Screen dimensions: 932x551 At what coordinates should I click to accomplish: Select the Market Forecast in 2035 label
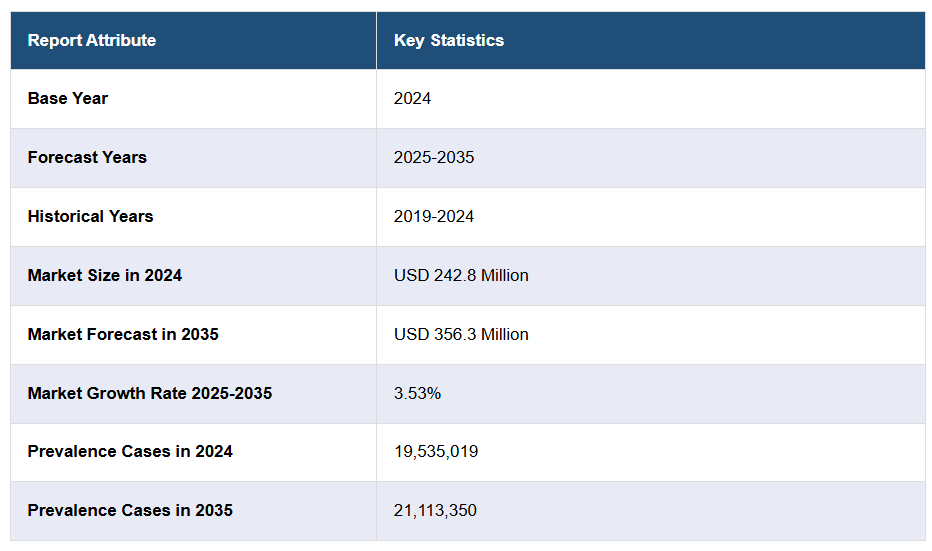(x=123, y=335)
